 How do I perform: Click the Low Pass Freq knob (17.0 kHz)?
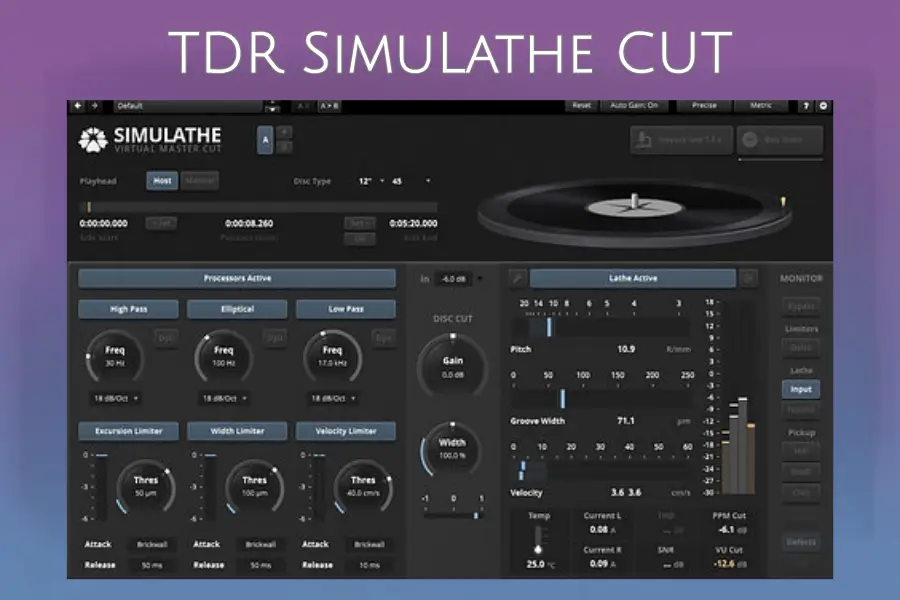coord(332,357)
